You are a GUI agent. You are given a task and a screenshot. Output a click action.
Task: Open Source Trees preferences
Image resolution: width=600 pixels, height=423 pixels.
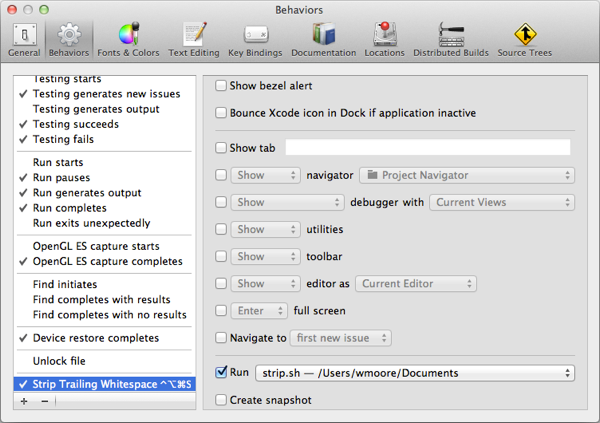coord(526,39)
